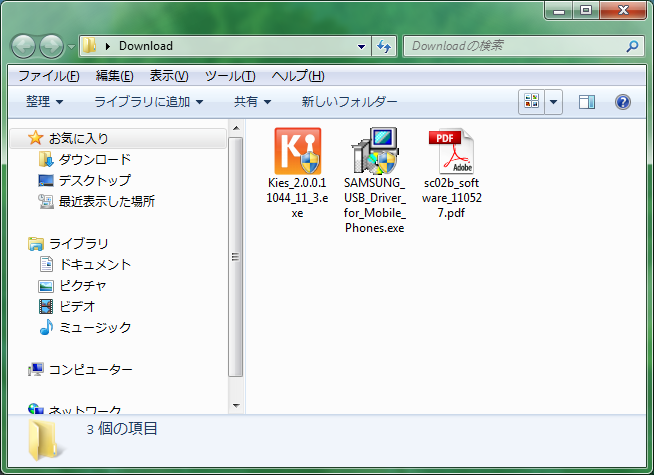Open the Kies_2.0.0.11044_11_3.exe installer file
This screenshot has width=654, height=475.
pyautogui.click(x=297, y=152)
